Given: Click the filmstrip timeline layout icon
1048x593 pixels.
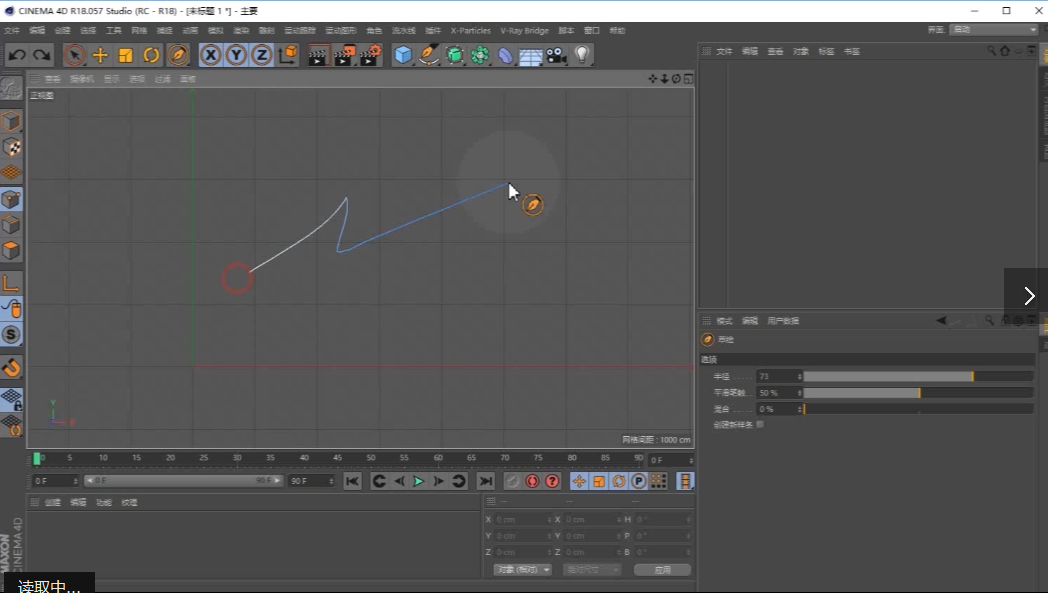Looking at the screenshot, I should tap(685, 481).
